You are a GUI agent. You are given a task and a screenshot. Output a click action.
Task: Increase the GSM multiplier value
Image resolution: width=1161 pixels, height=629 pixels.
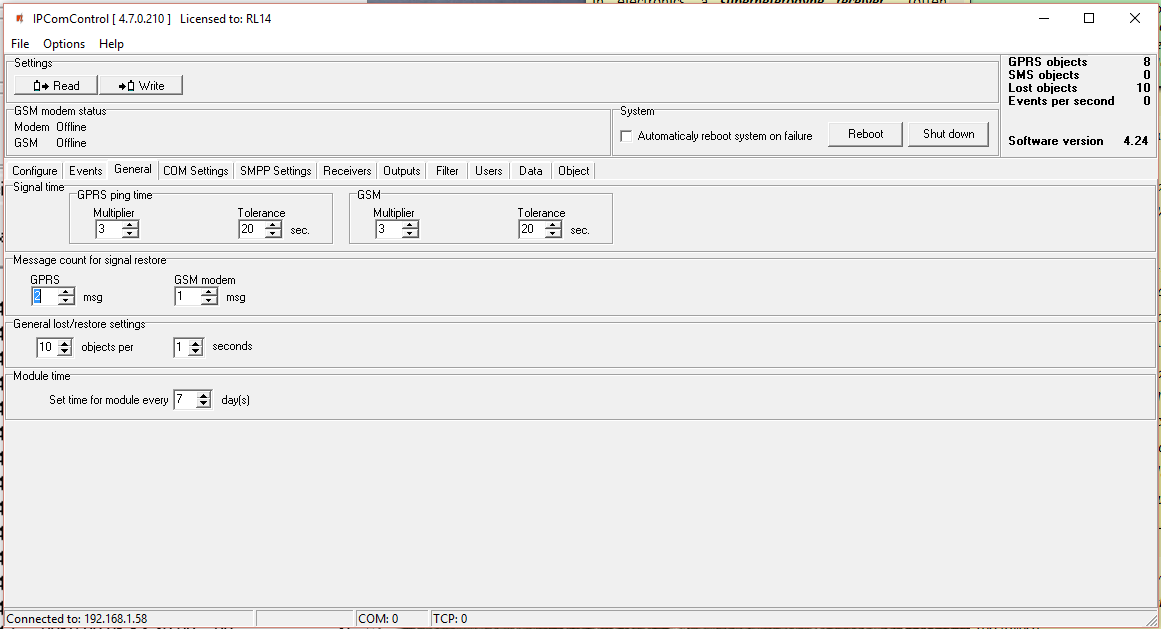(410, 225)
